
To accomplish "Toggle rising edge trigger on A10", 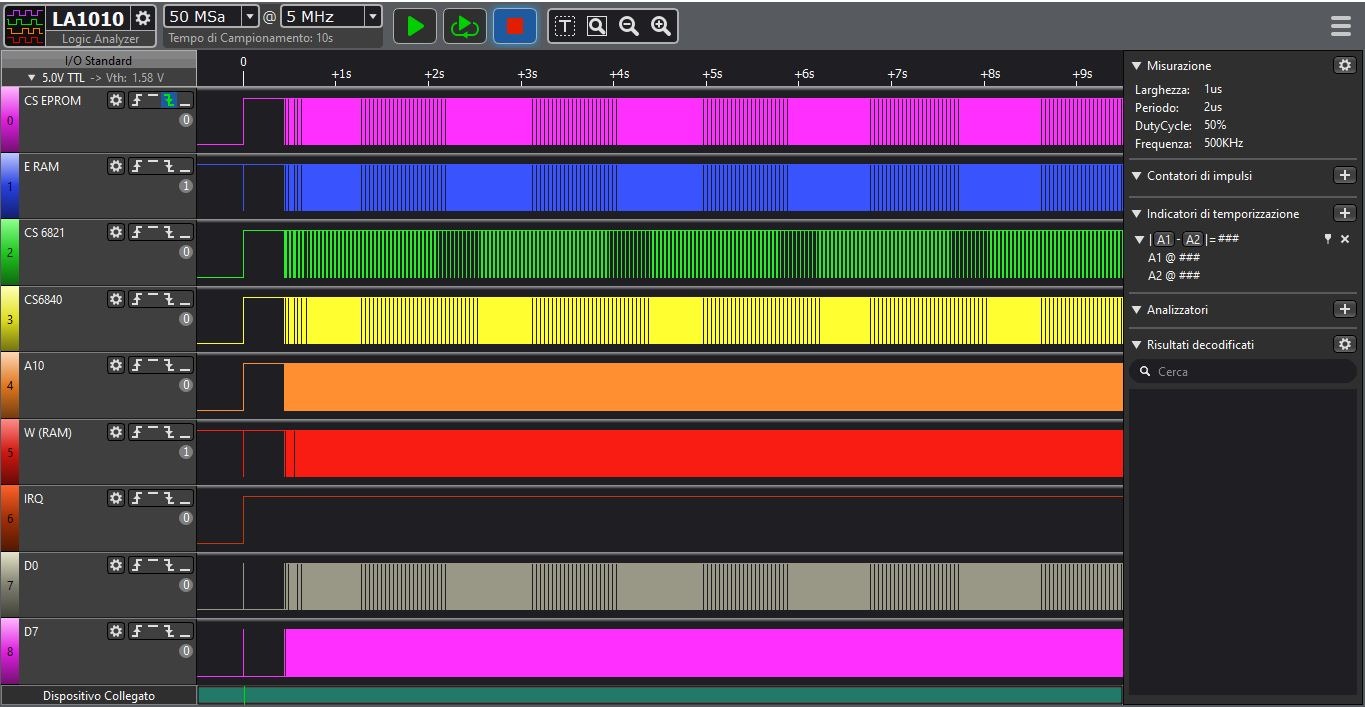I will click(x=137, y=365).
